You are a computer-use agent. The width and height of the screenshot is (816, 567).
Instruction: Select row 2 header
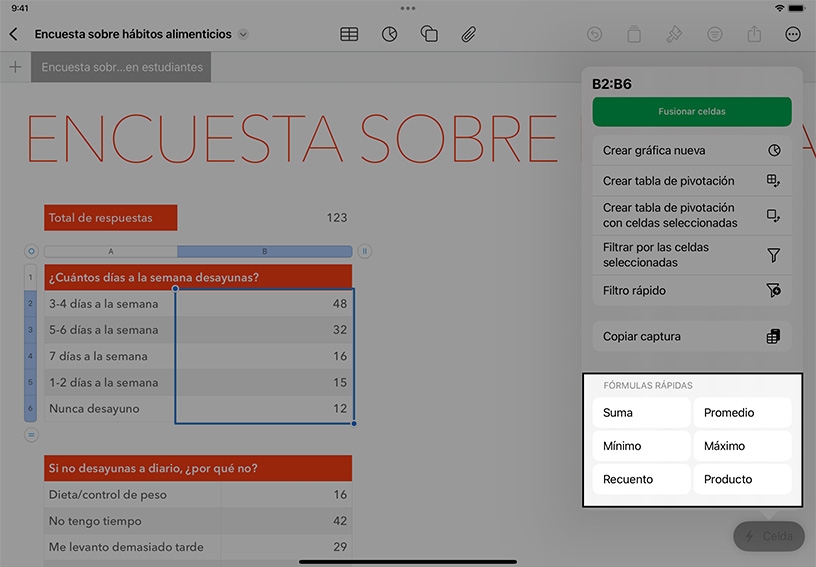tap(30, 303)
